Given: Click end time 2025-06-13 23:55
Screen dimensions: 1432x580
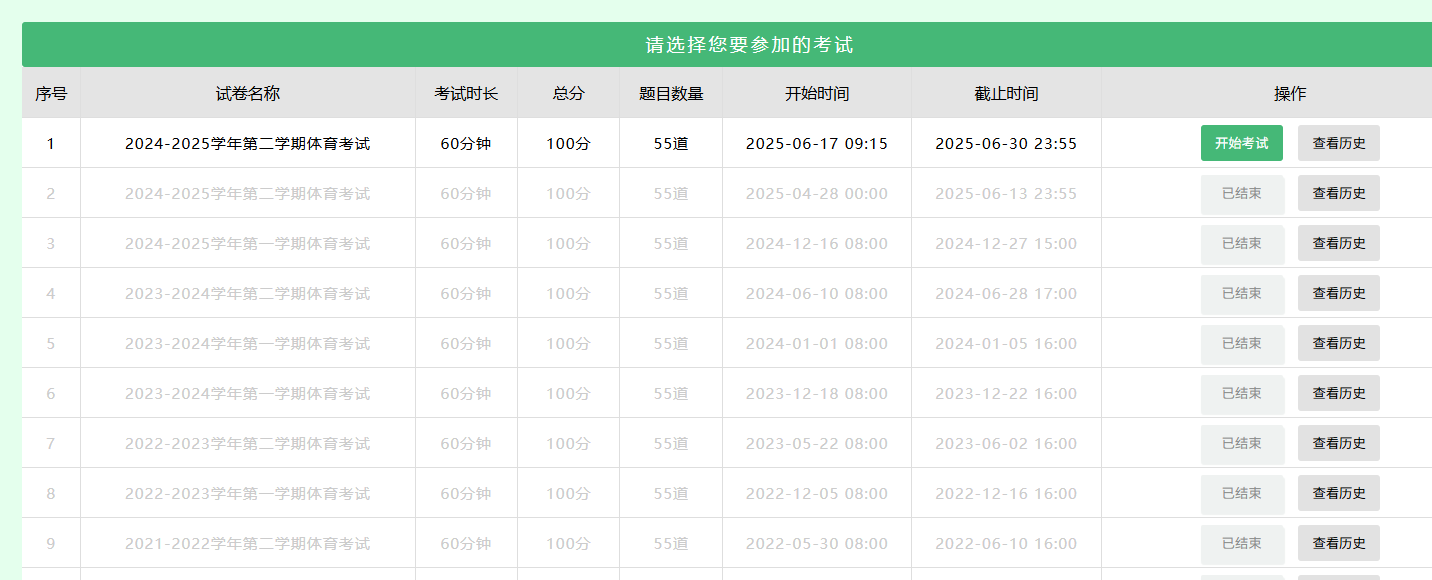Looking at the screenshot, I should click(1006, 194).
